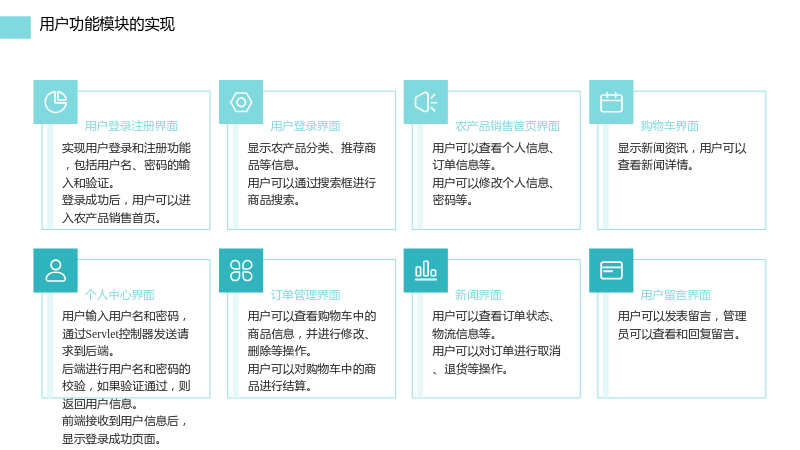This screenshot has width=800, height=450.
Task: Select the 用户登录界面 heading
Action: 305,126
